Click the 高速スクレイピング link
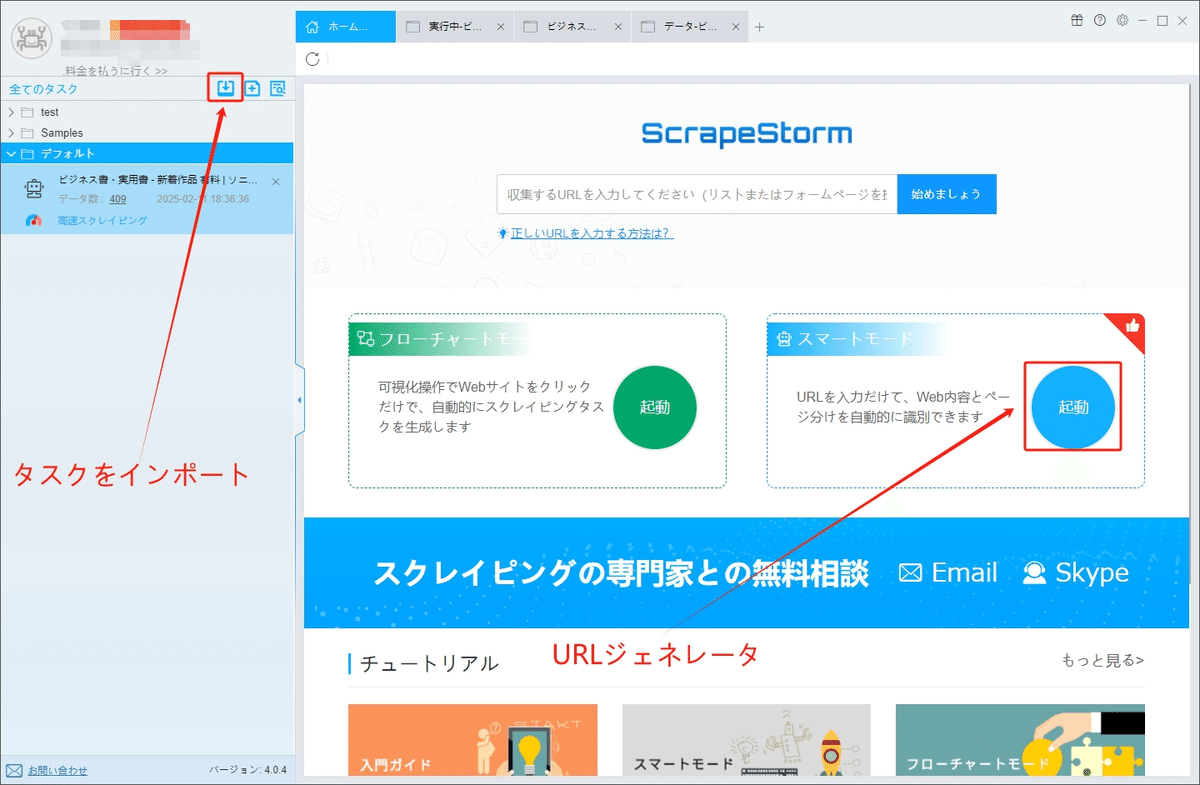This screenshot has width=1200, height=785. pyautogui.click(x=102, y=220)
